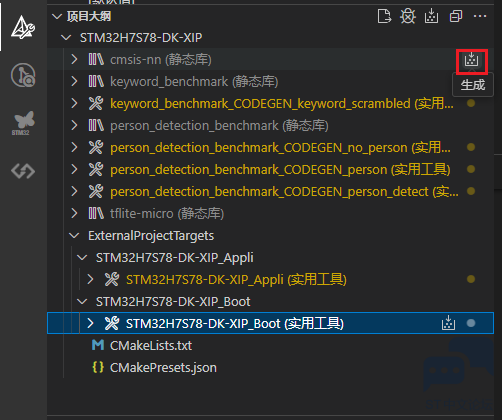Expand person_detection_benchmark_CODEGEN_person (实用工具) node

click(74, 169)
